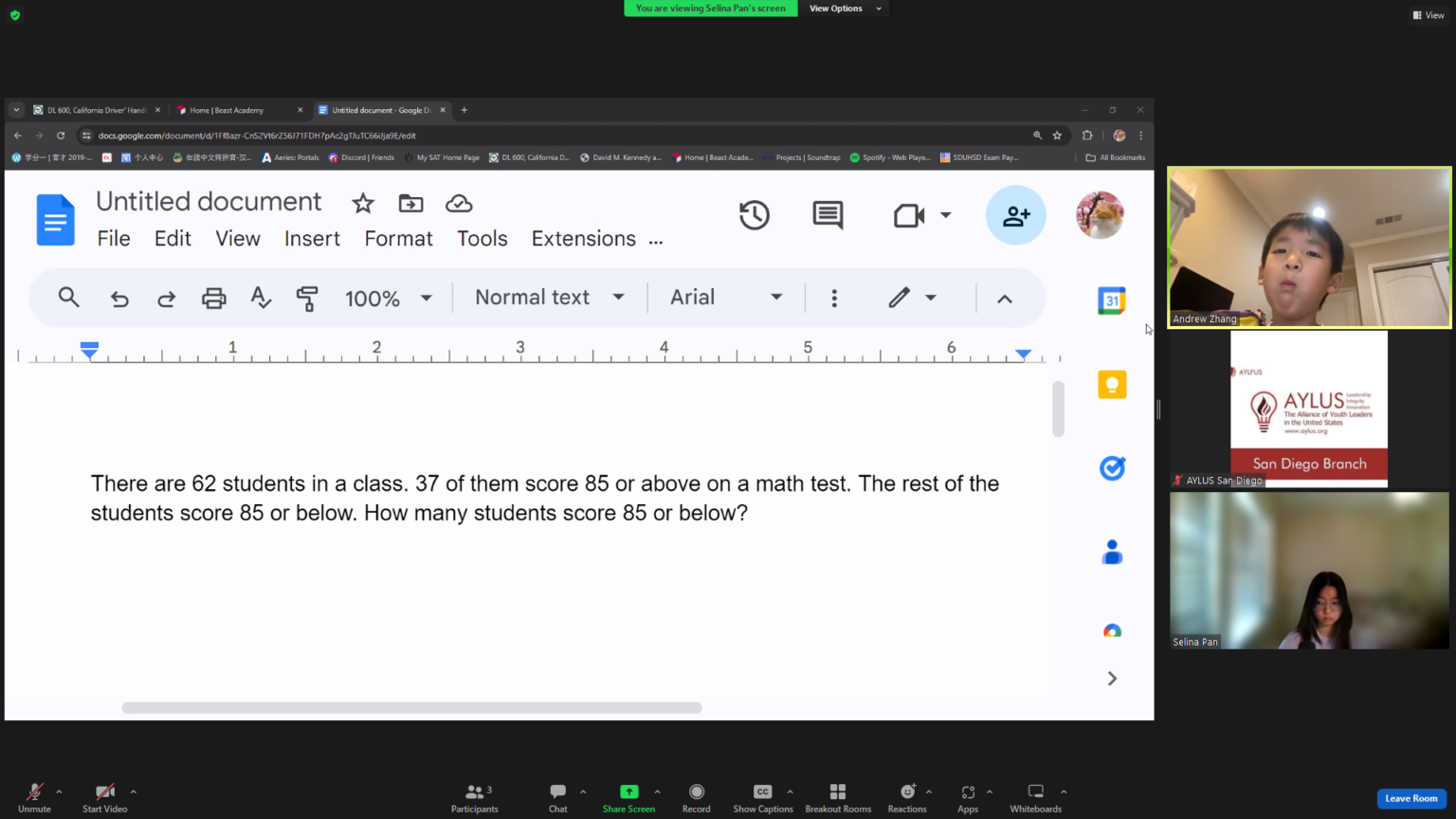Click Leave Room button

(x=1411, y=798)
